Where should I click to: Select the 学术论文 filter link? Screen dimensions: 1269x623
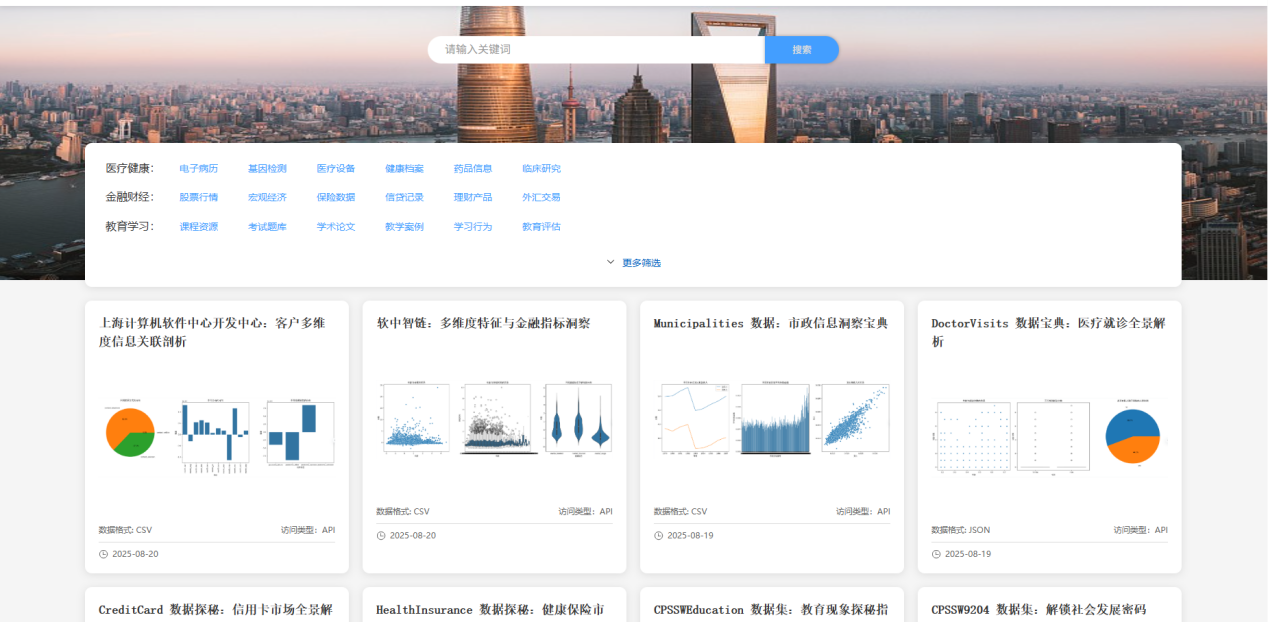tap(336, 227)
